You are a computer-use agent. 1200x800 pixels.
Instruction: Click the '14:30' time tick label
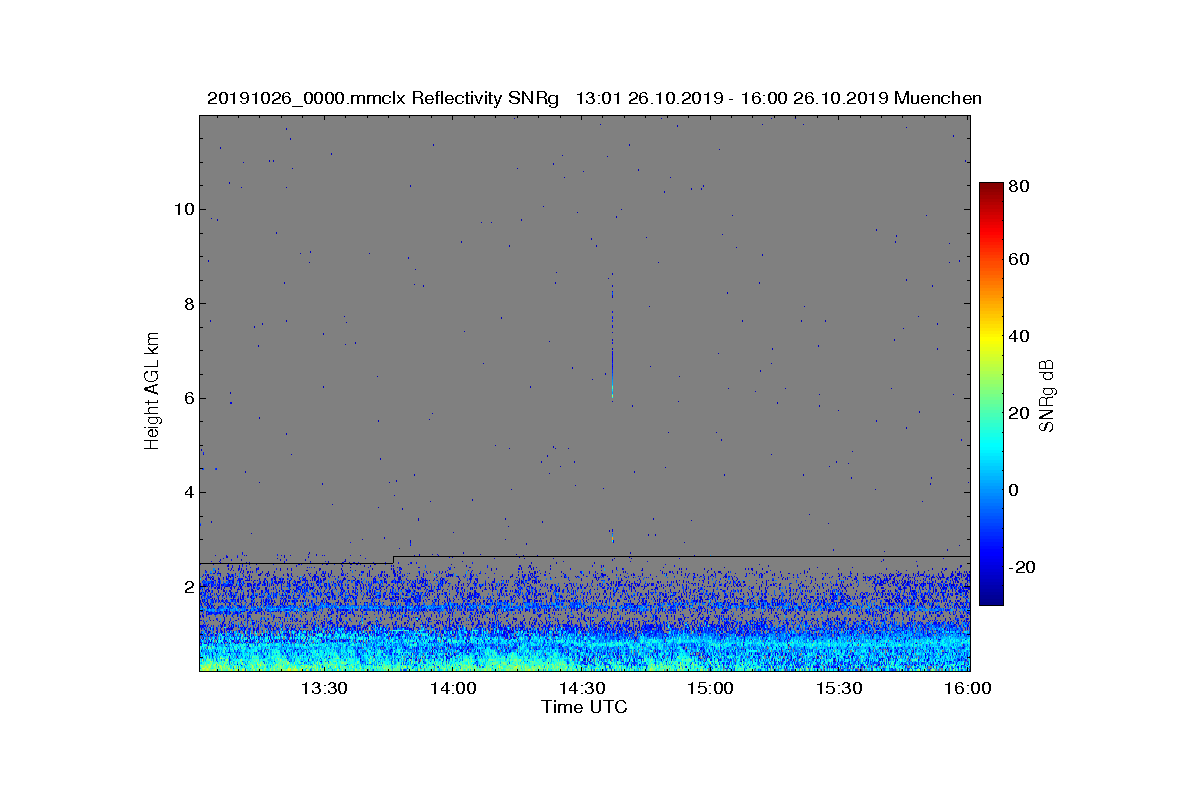[582, 688]
